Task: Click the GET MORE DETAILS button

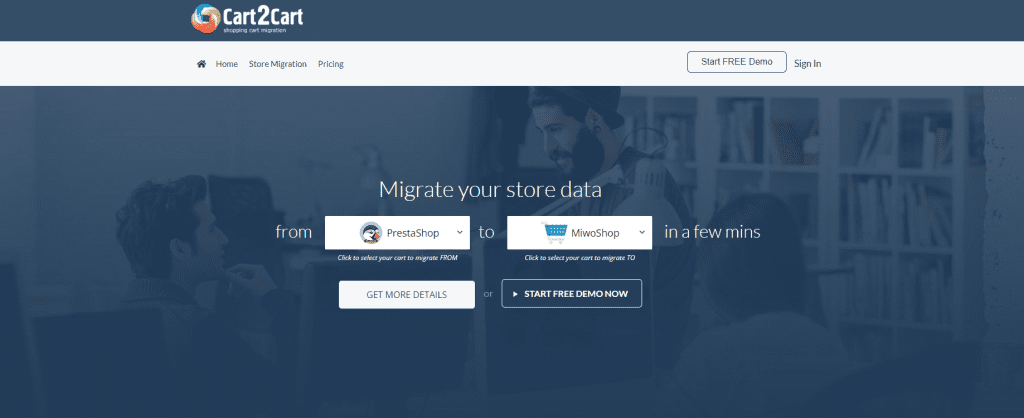Action: [x=407, y=295]
